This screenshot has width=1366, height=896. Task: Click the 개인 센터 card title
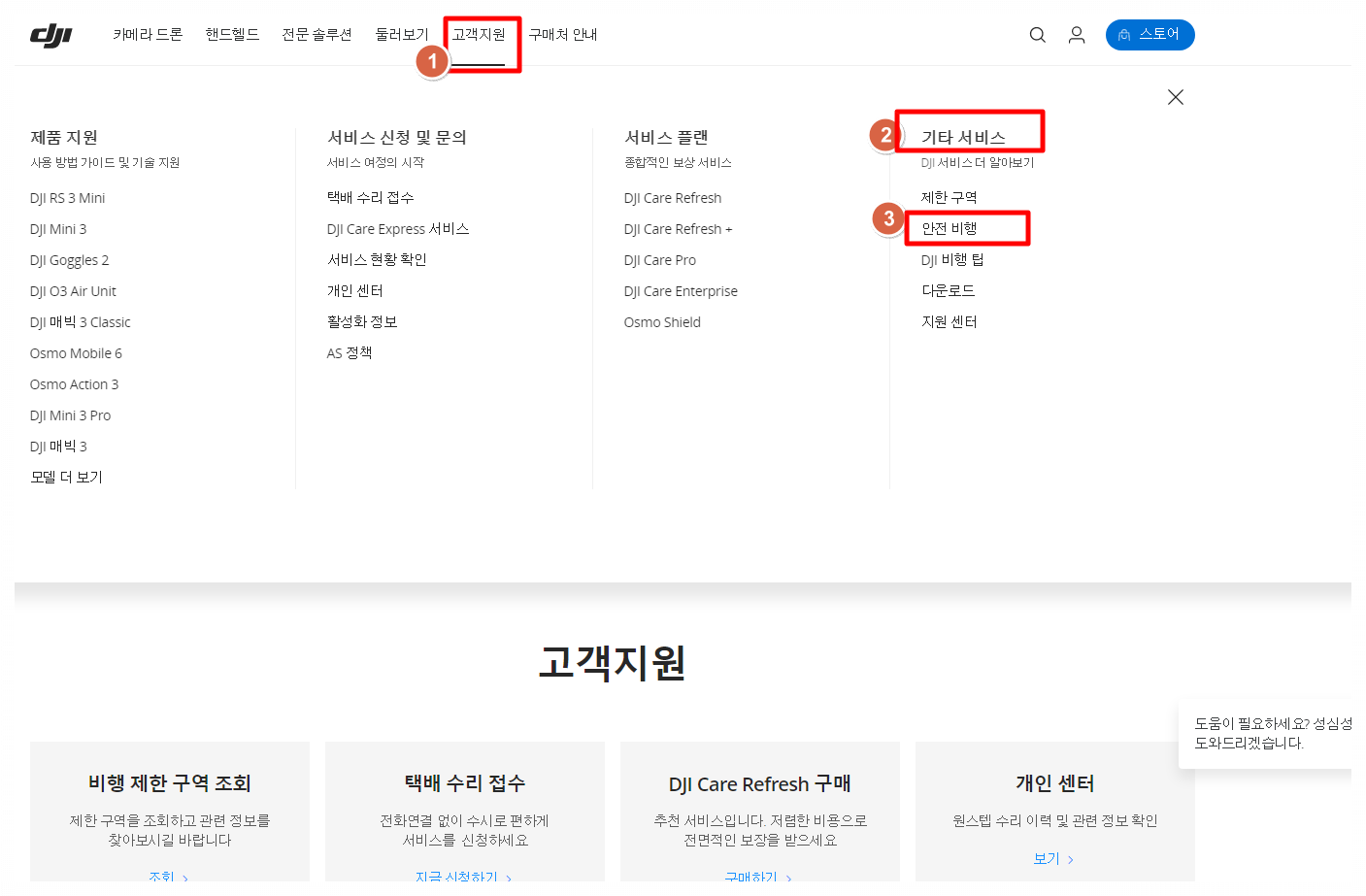point(1055,783)
